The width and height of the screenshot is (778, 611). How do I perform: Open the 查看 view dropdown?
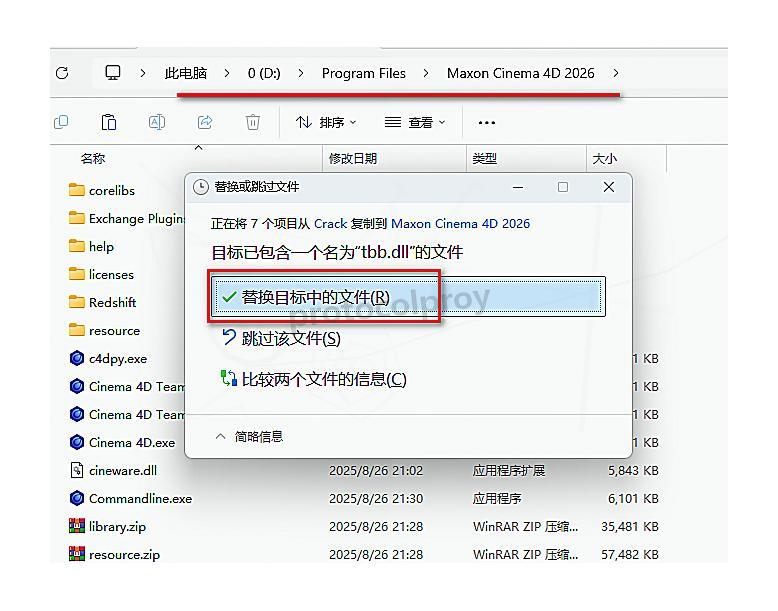415,122
